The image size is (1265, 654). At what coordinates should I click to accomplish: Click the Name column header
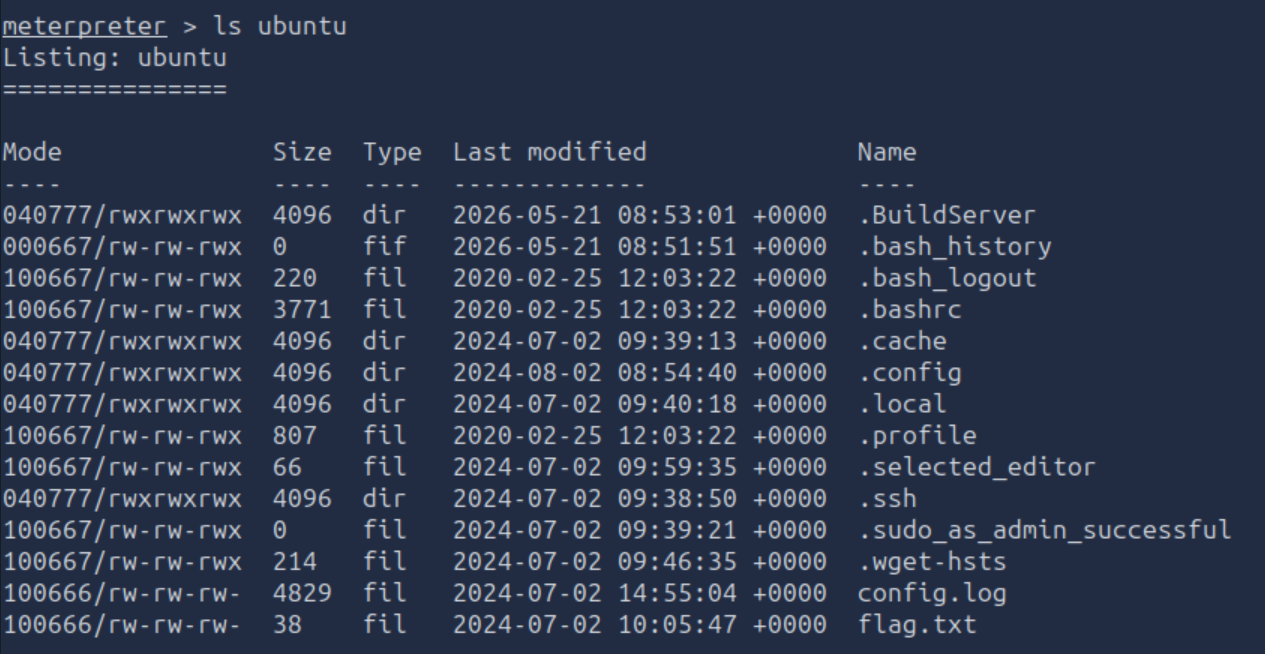[887, 152]
